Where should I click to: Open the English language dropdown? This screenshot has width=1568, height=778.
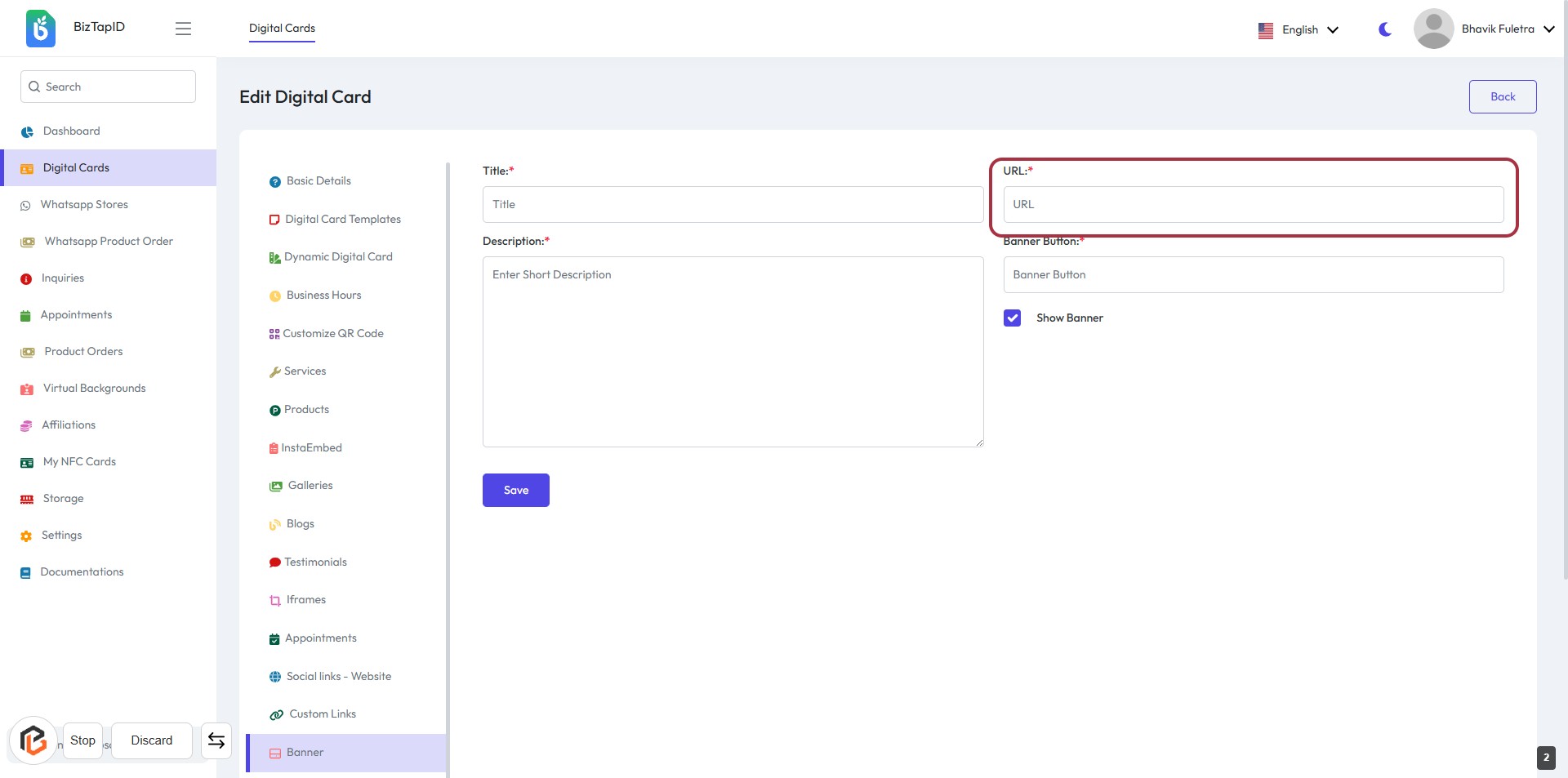[x=1298, y=30]
